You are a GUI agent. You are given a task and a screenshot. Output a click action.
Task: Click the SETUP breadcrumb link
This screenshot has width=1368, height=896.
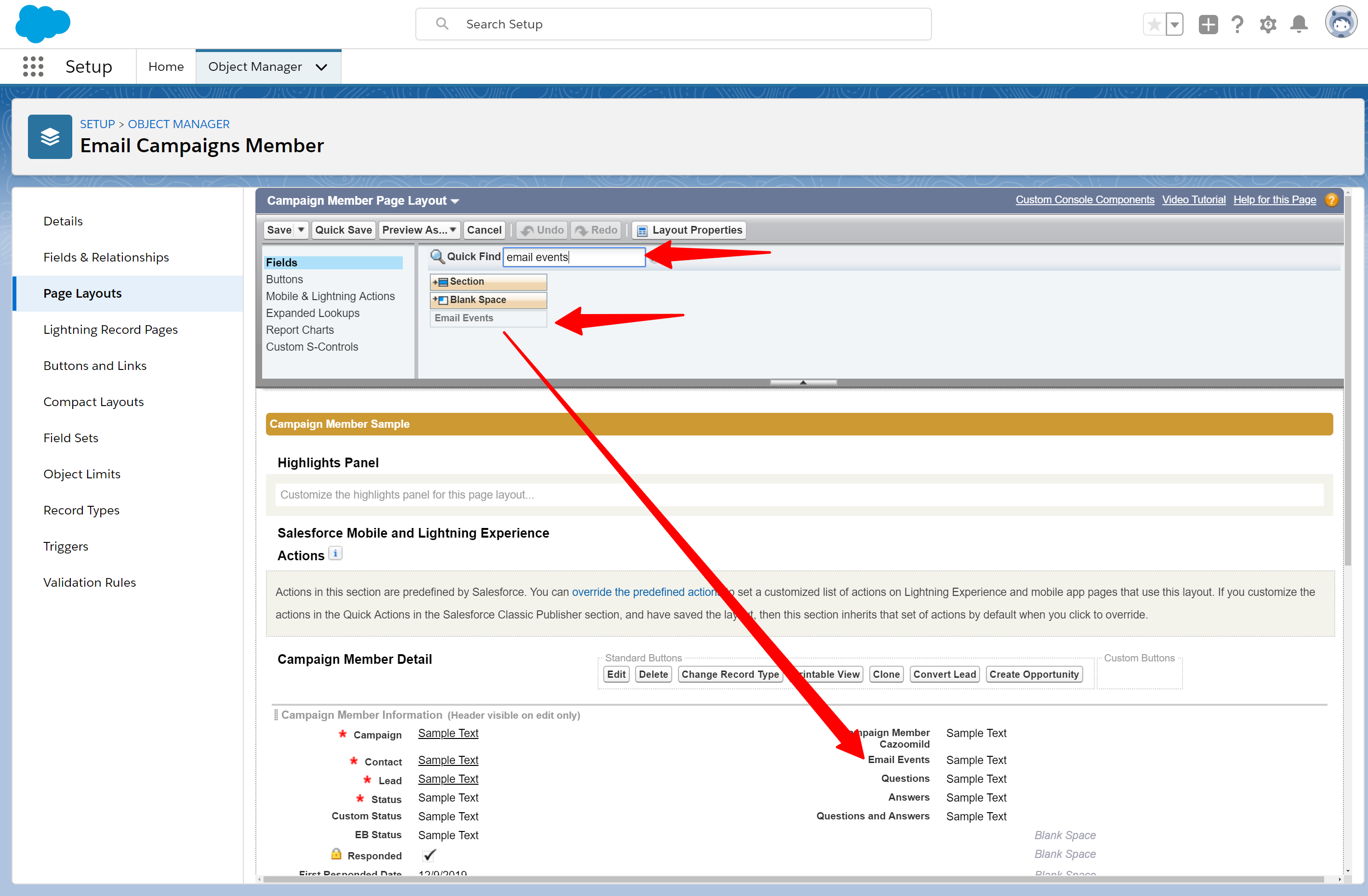98,124
